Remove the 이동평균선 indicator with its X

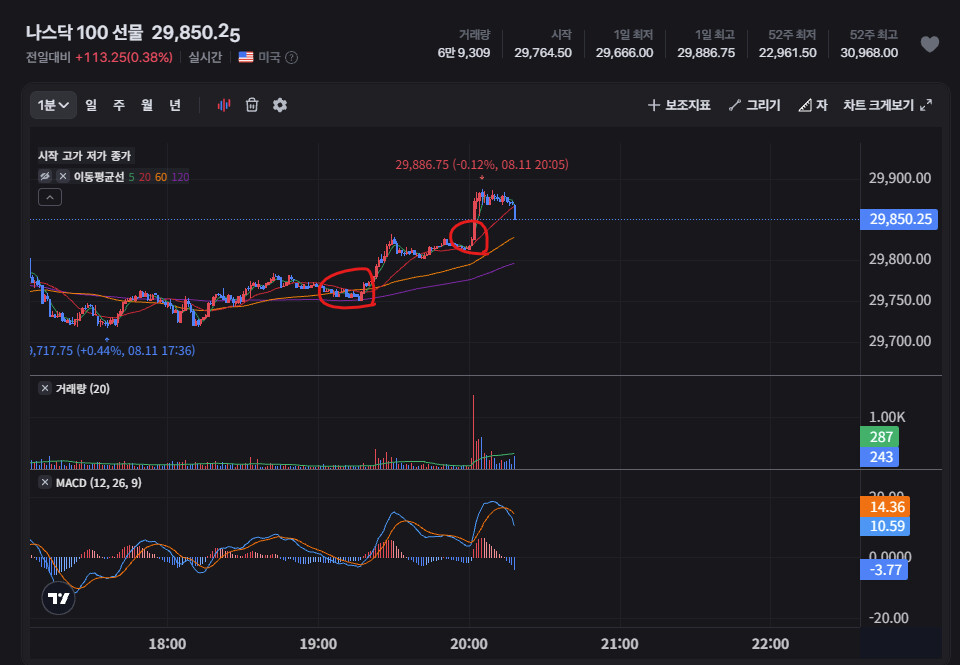pos(62,176)
